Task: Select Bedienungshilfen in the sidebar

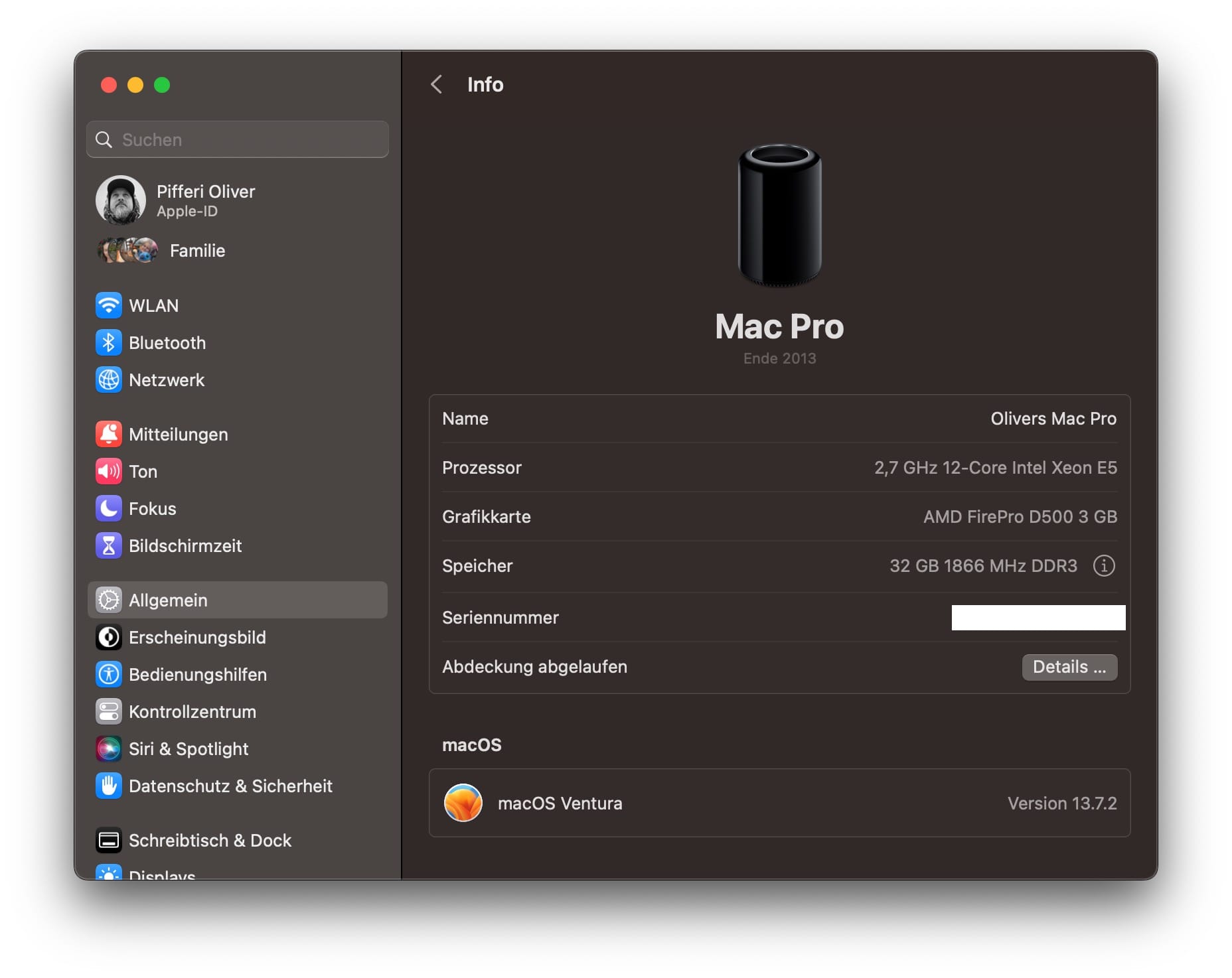Action: 238,675
